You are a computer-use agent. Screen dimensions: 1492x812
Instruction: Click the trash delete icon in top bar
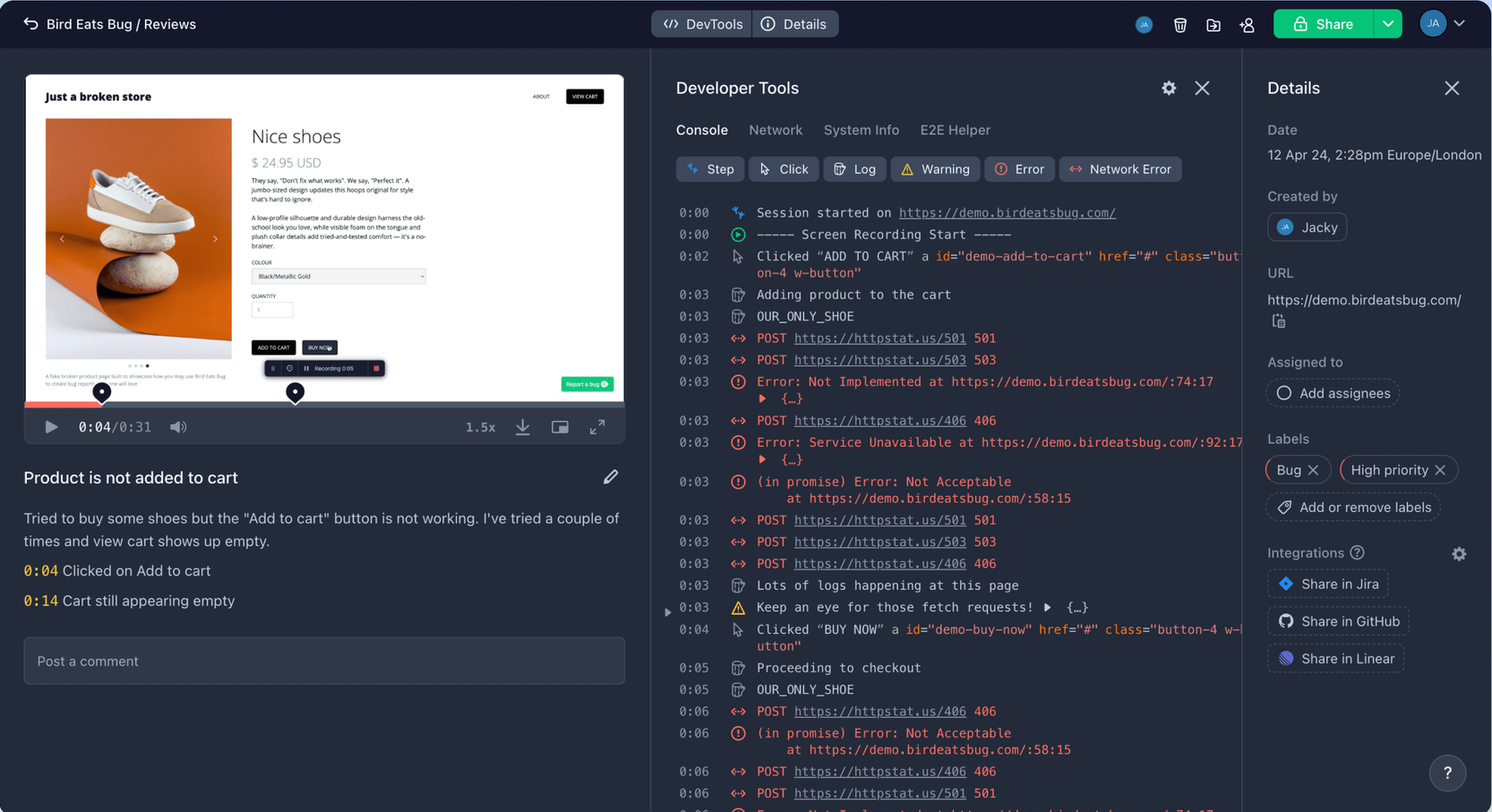pyautogui.click(x=1180, y=25)
